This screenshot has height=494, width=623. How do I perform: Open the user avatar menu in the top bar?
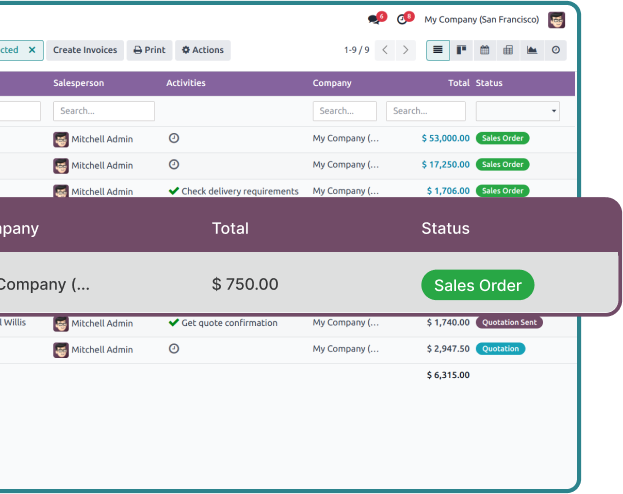[x=556, y=20]
